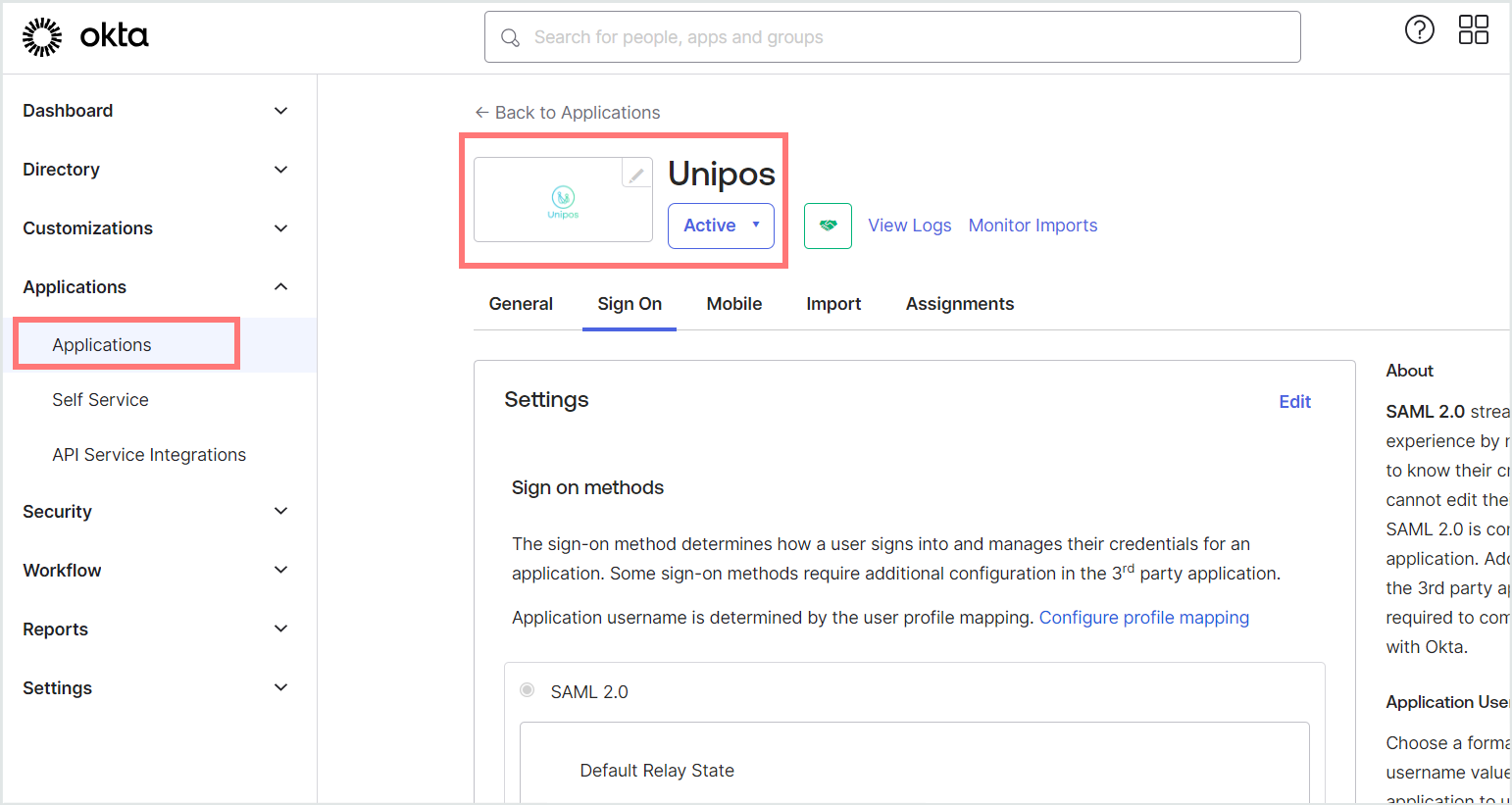This screenshot has height=805, width=1512.
Task: Open the help question mark icon
Action: [1419, 30]
